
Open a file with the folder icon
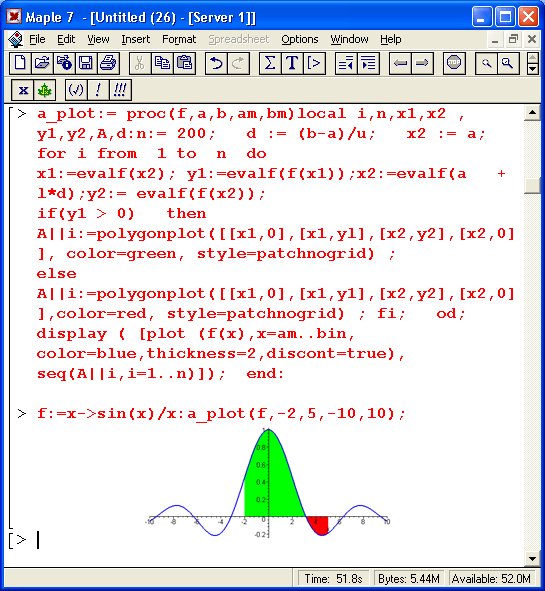pyautogui.click(x=42, y=63)
